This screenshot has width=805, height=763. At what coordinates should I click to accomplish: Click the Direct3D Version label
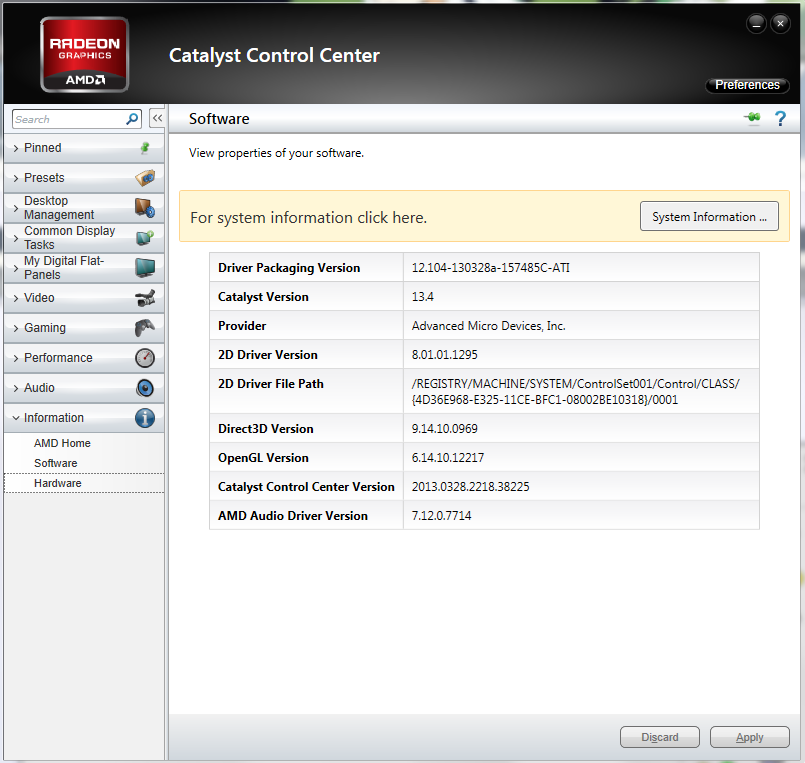coord(265,429)
